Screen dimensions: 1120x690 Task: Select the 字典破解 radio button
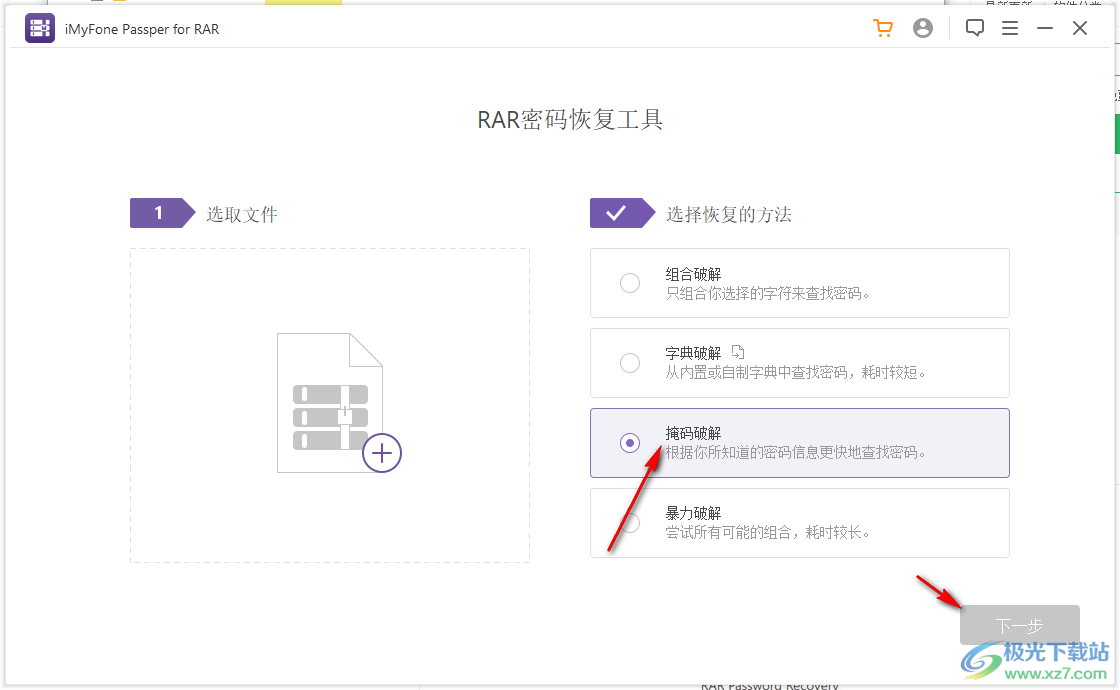click(x=629, y=363)
